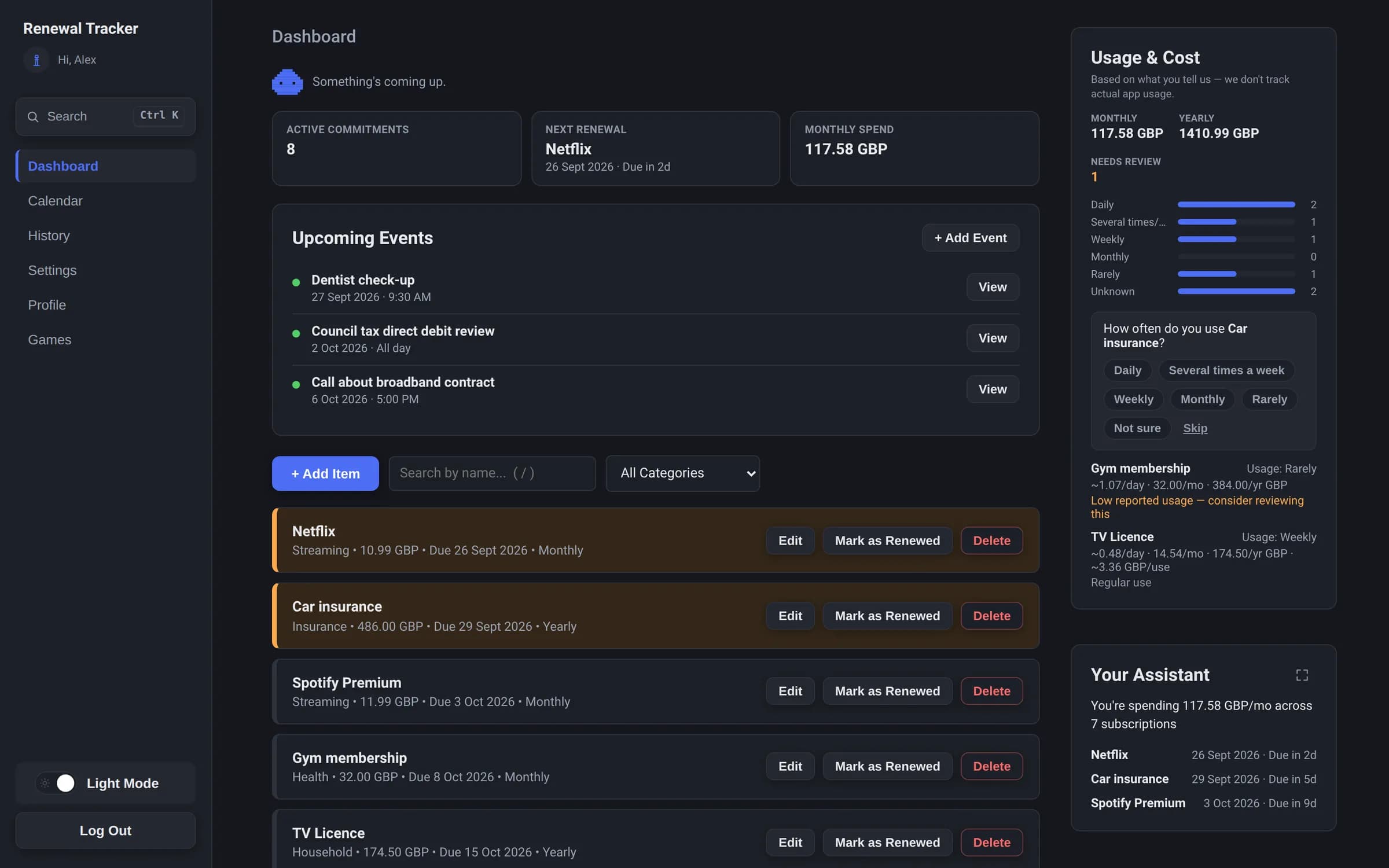Edit the Netflix subscription
Image resolution: width=1389 pixels, height=868 pixels.
(x=790, y=540)
